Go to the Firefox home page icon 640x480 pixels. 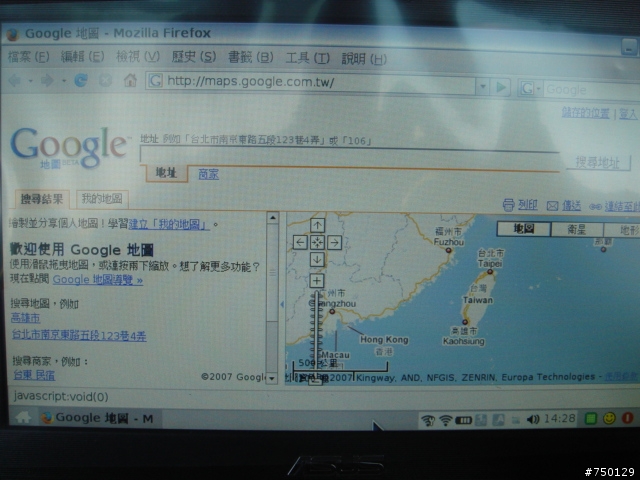130,80
